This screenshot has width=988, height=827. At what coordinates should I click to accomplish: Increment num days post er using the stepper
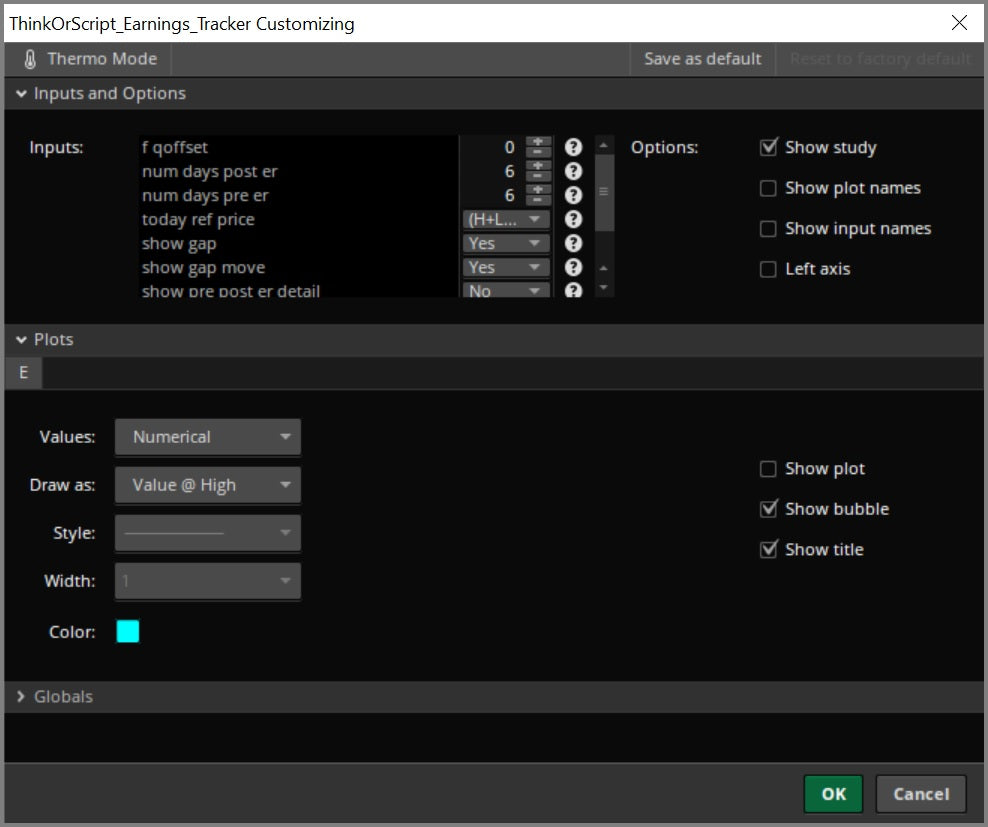coord(537,166)
